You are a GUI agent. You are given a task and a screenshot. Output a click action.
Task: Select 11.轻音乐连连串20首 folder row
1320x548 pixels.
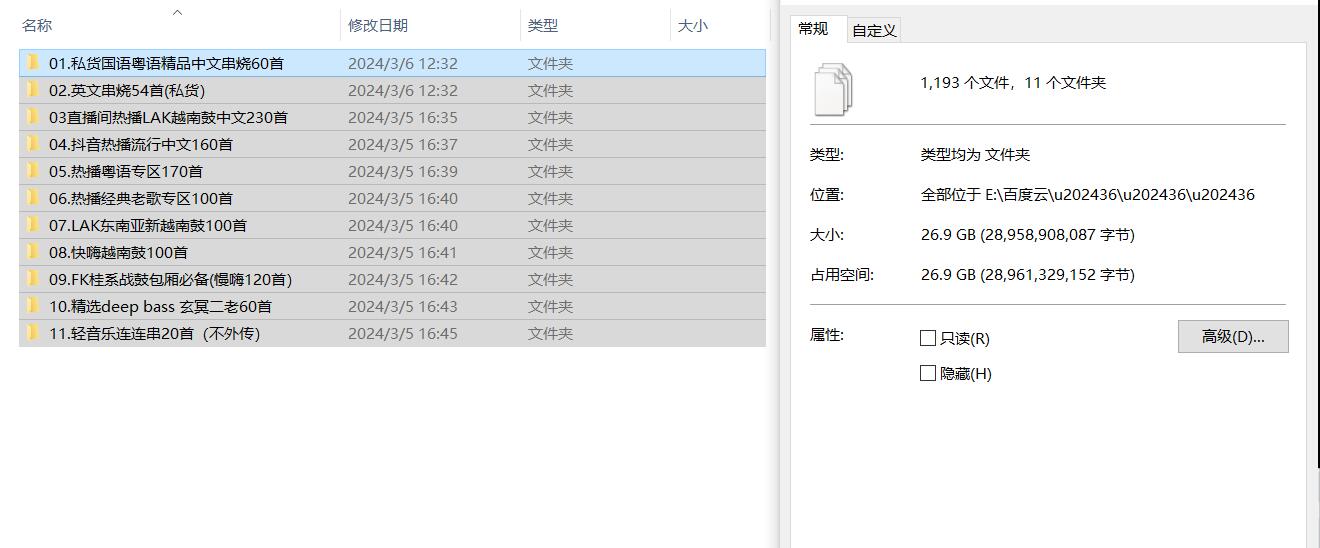154,333
